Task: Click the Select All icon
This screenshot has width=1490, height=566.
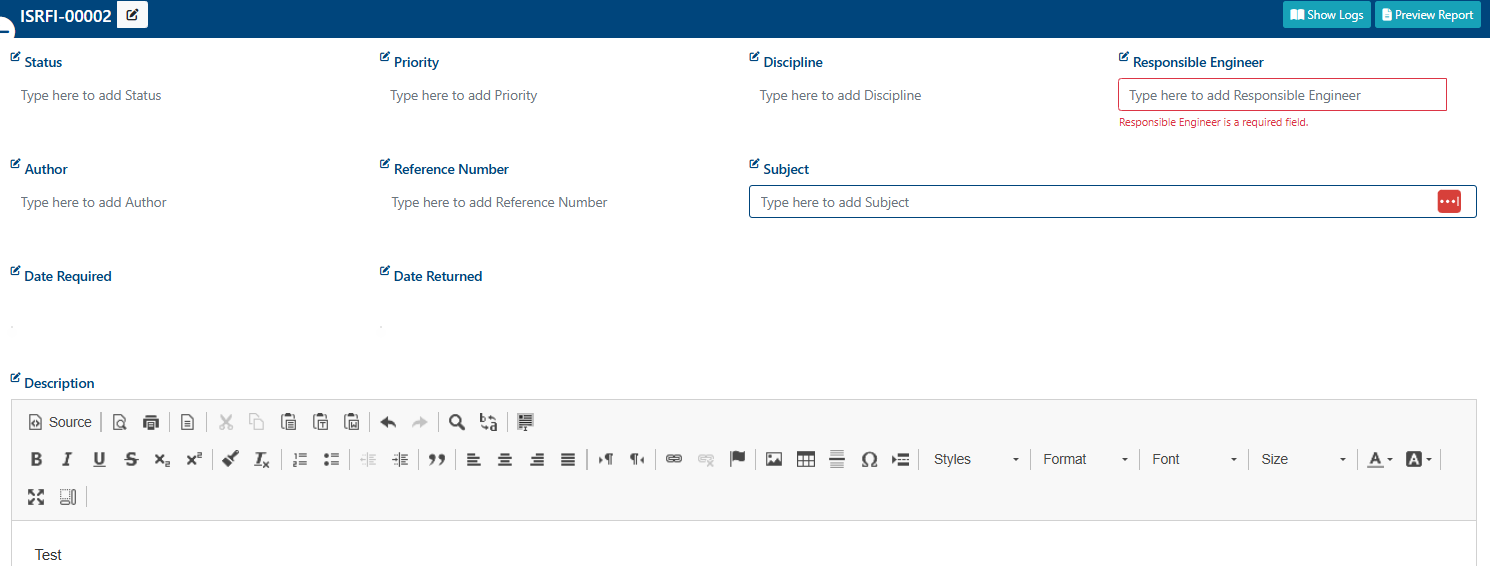Action: 525,422
